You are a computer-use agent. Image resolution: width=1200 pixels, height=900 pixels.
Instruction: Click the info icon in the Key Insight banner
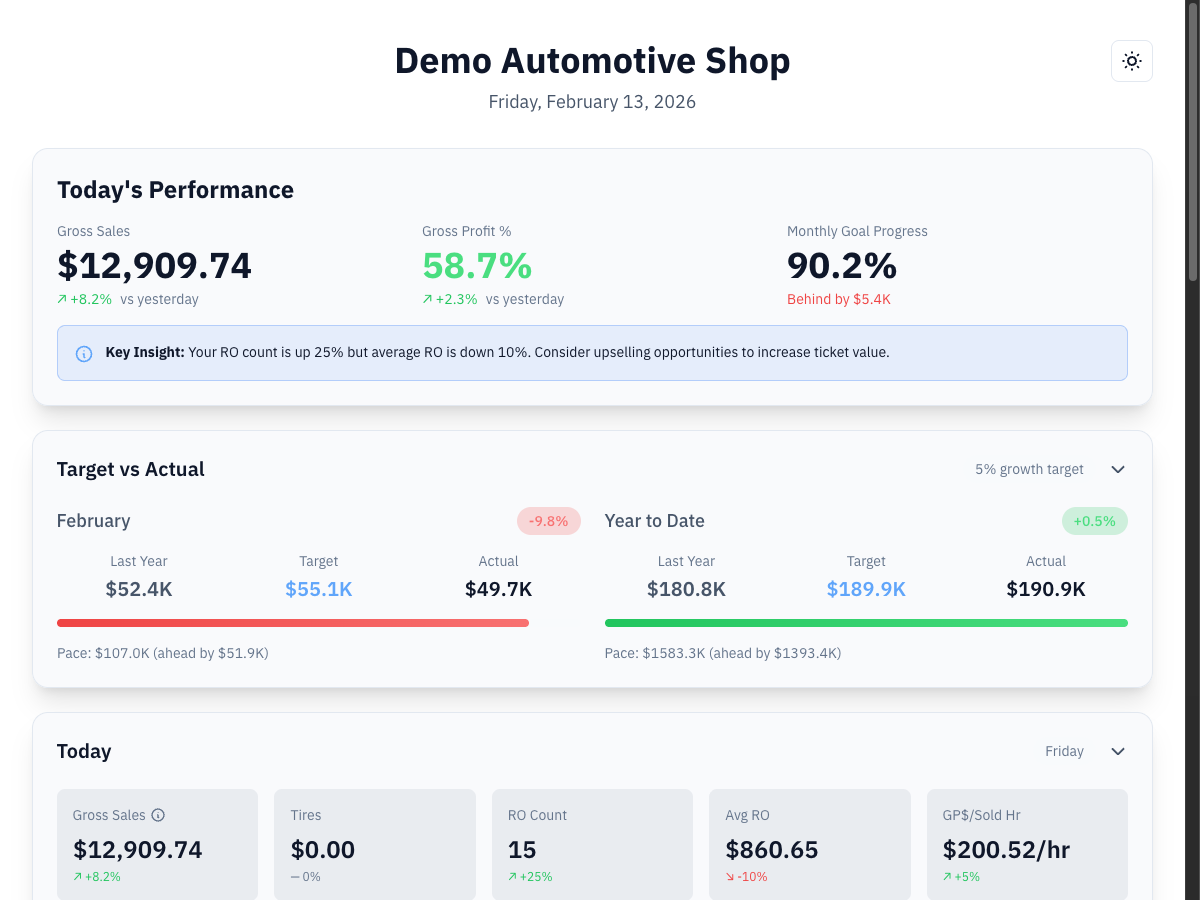tap(84, 353)
